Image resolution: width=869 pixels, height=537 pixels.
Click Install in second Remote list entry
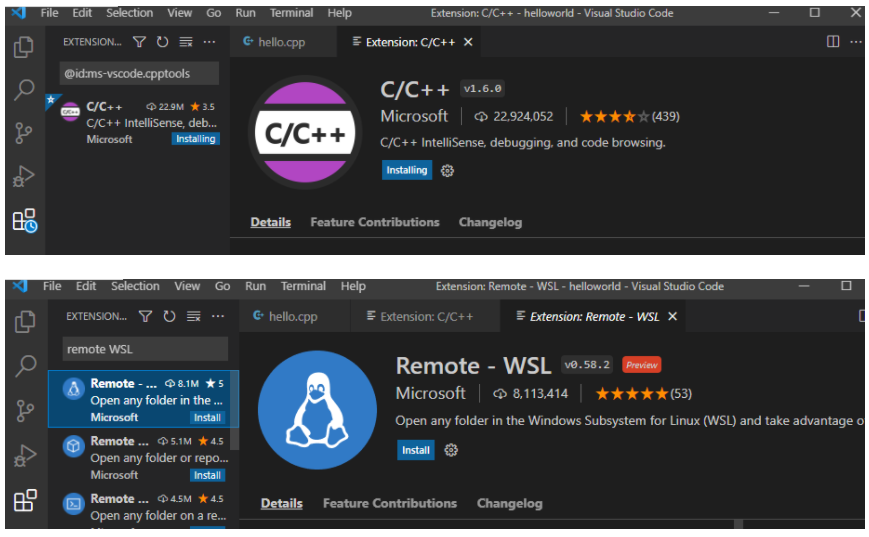tap(207, 475)
